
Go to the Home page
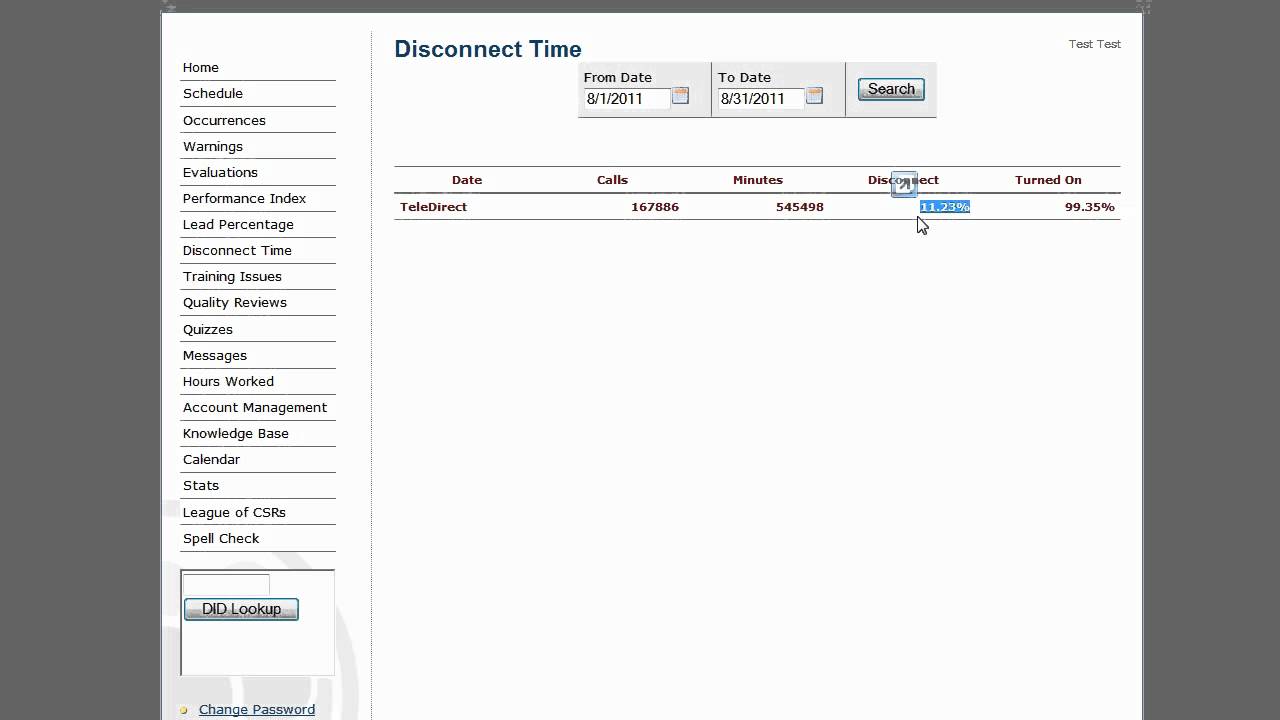[x=201, y=68]
